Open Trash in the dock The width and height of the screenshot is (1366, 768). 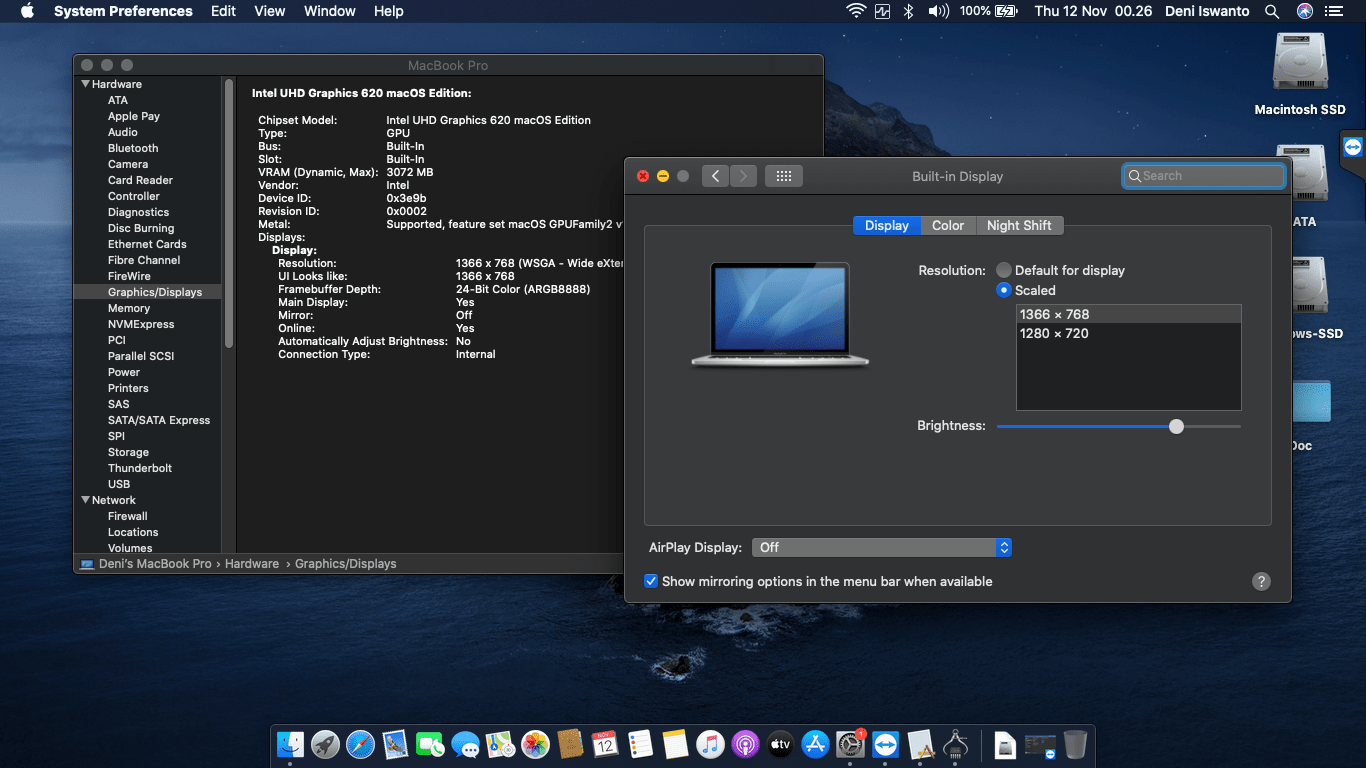click(1075, 744)
